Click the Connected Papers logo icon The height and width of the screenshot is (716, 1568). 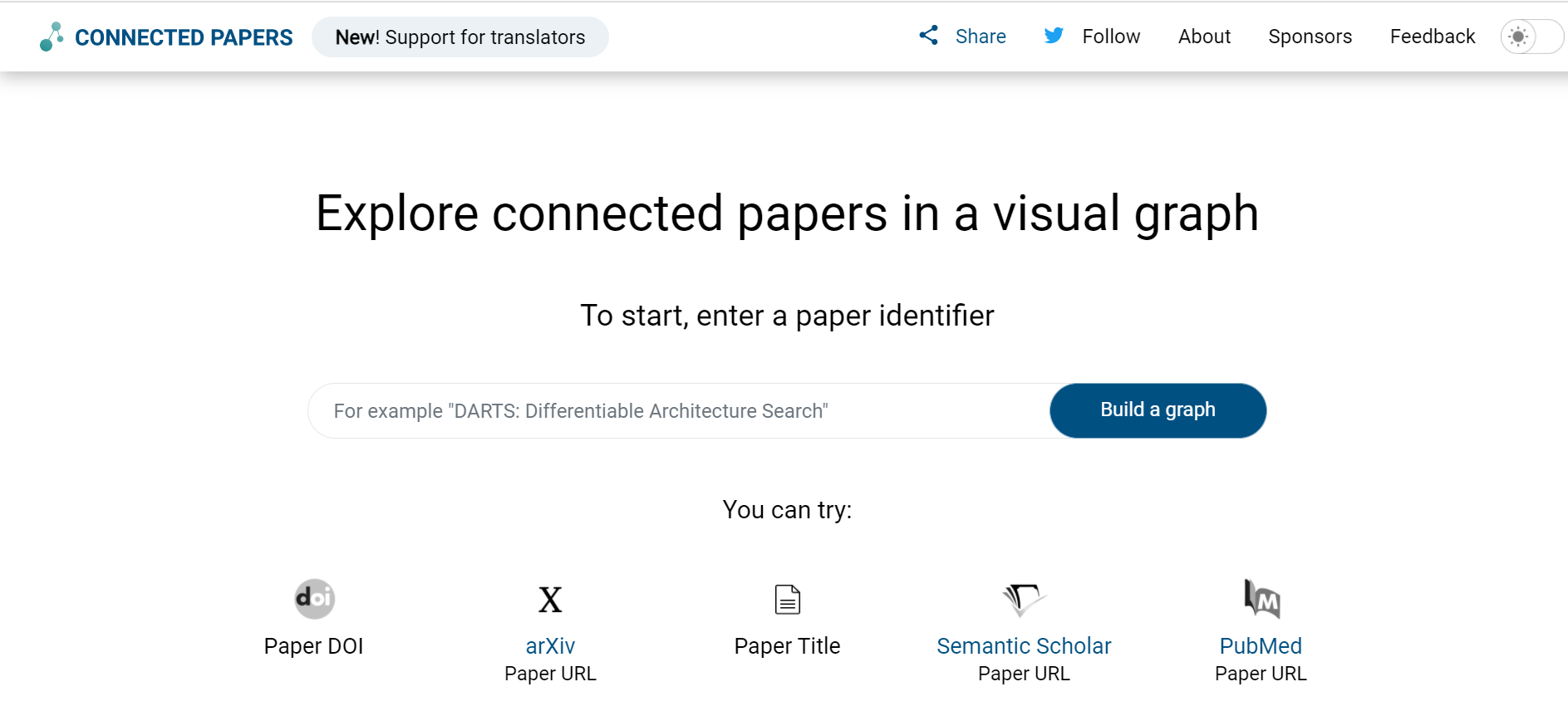point(52,37)
